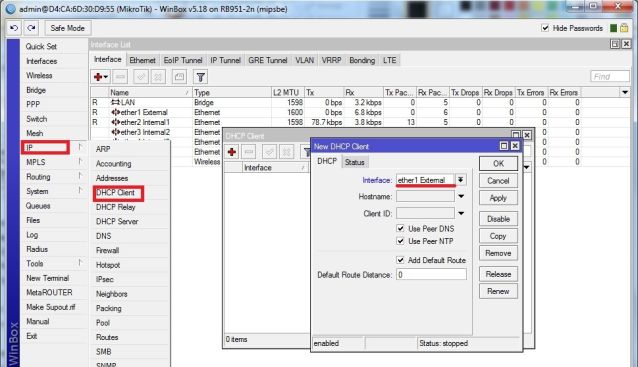Image resolution: width=638 pixels, height=367 pixels.
Task: Add DHCP client with red plus button
Action: [x=232, y=152]
